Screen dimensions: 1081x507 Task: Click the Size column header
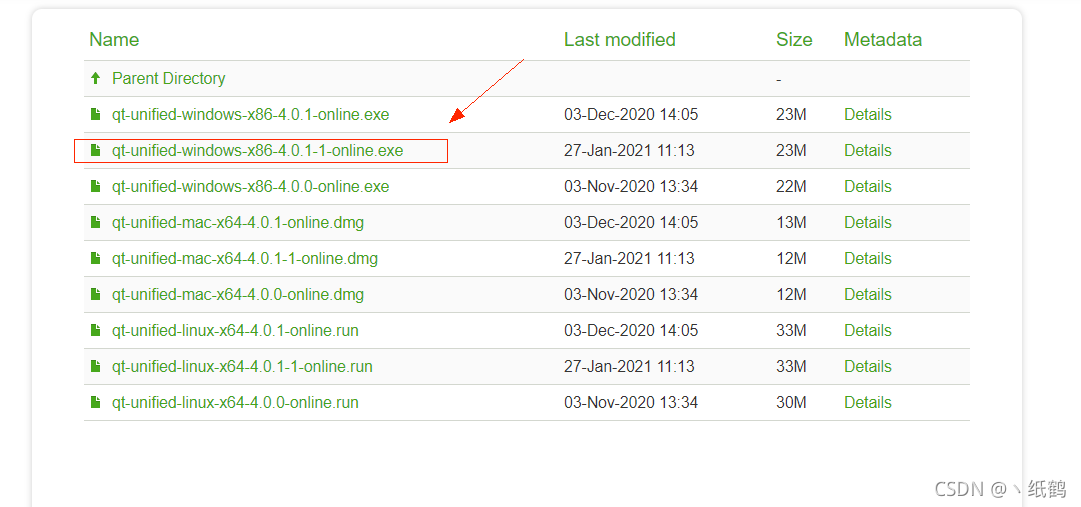click(794, 39)
